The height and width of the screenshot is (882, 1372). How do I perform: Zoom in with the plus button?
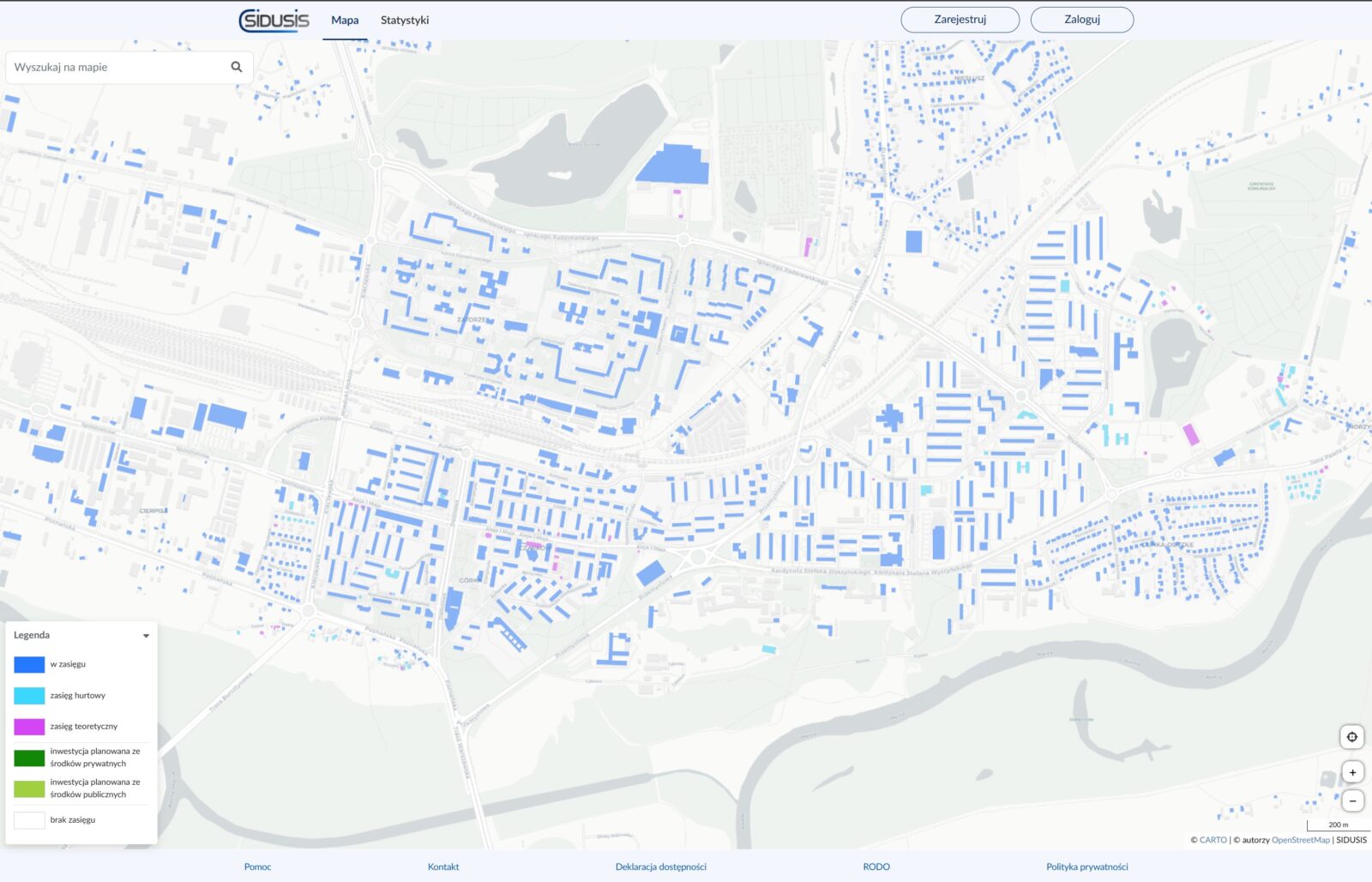coord(1352,772)
